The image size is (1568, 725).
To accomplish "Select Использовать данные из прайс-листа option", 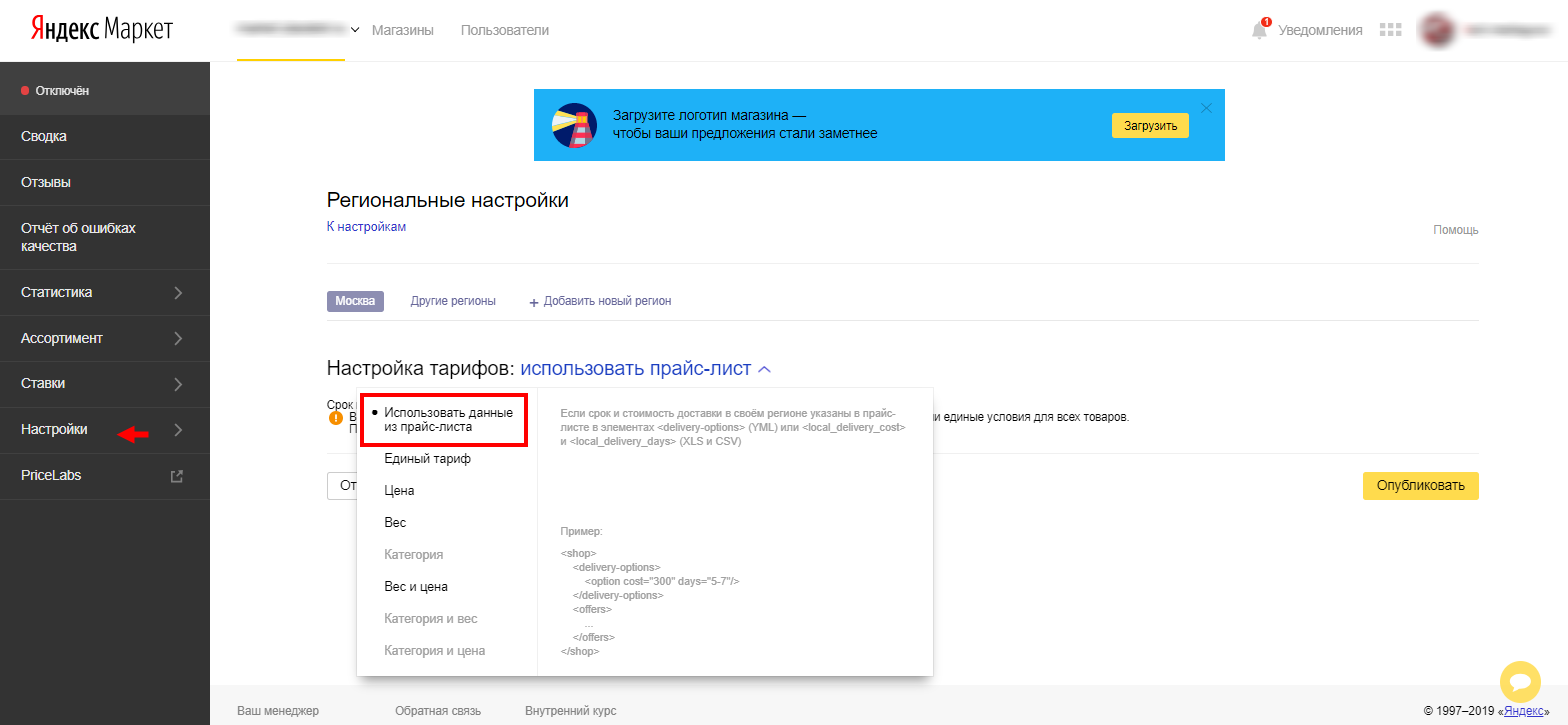I will (x=447, y=419).
